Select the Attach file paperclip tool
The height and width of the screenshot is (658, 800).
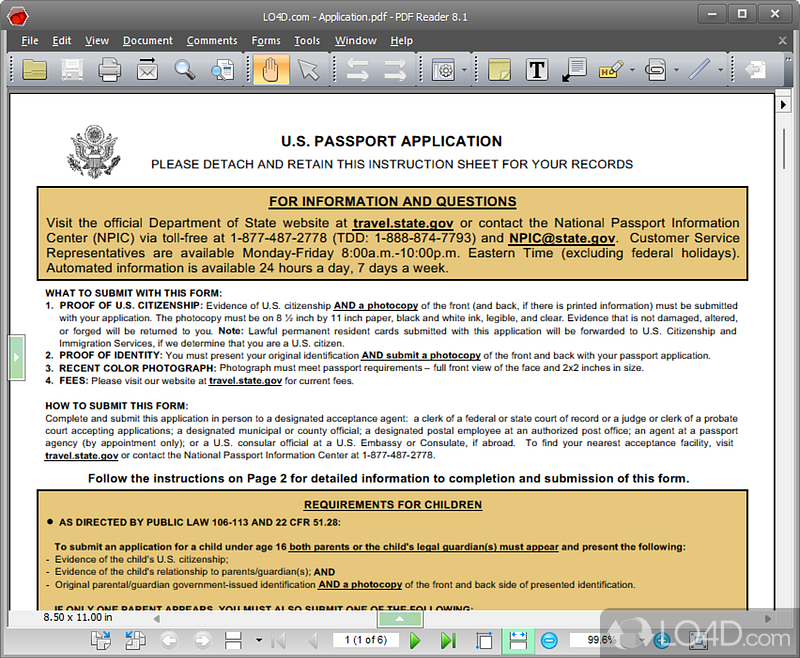656,69
